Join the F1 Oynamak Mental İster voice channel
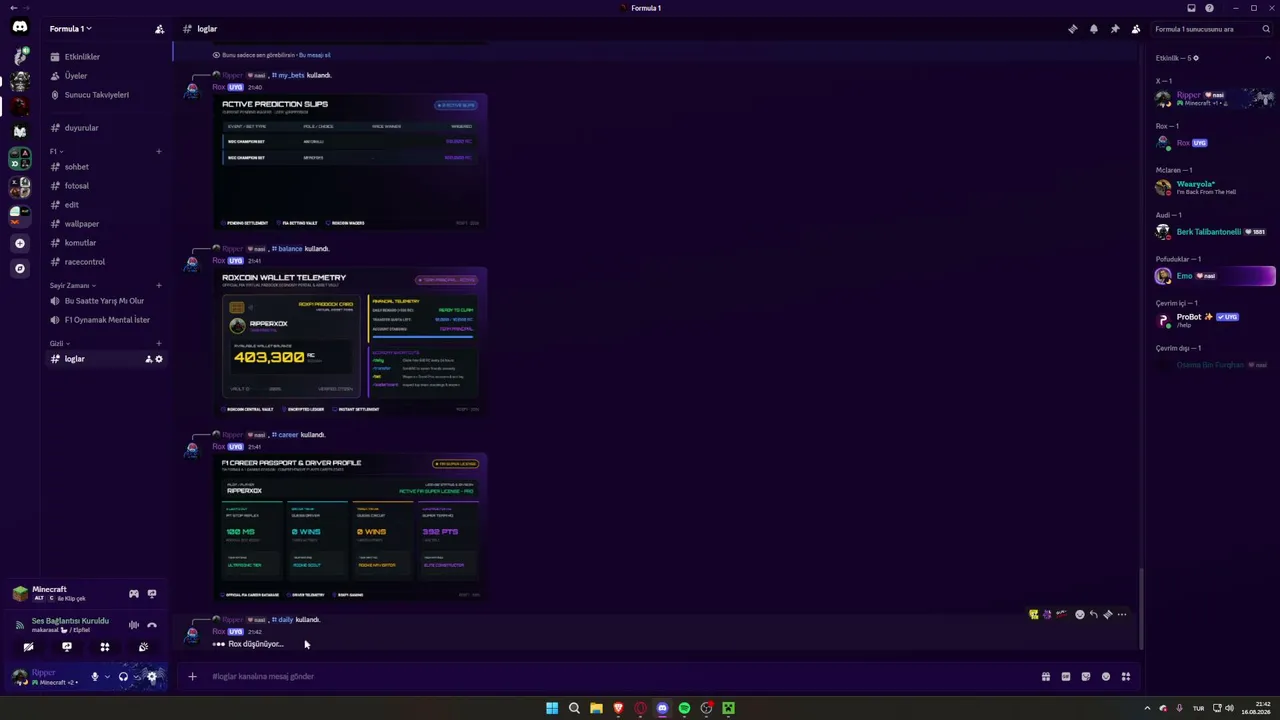 tap(103, 320)
